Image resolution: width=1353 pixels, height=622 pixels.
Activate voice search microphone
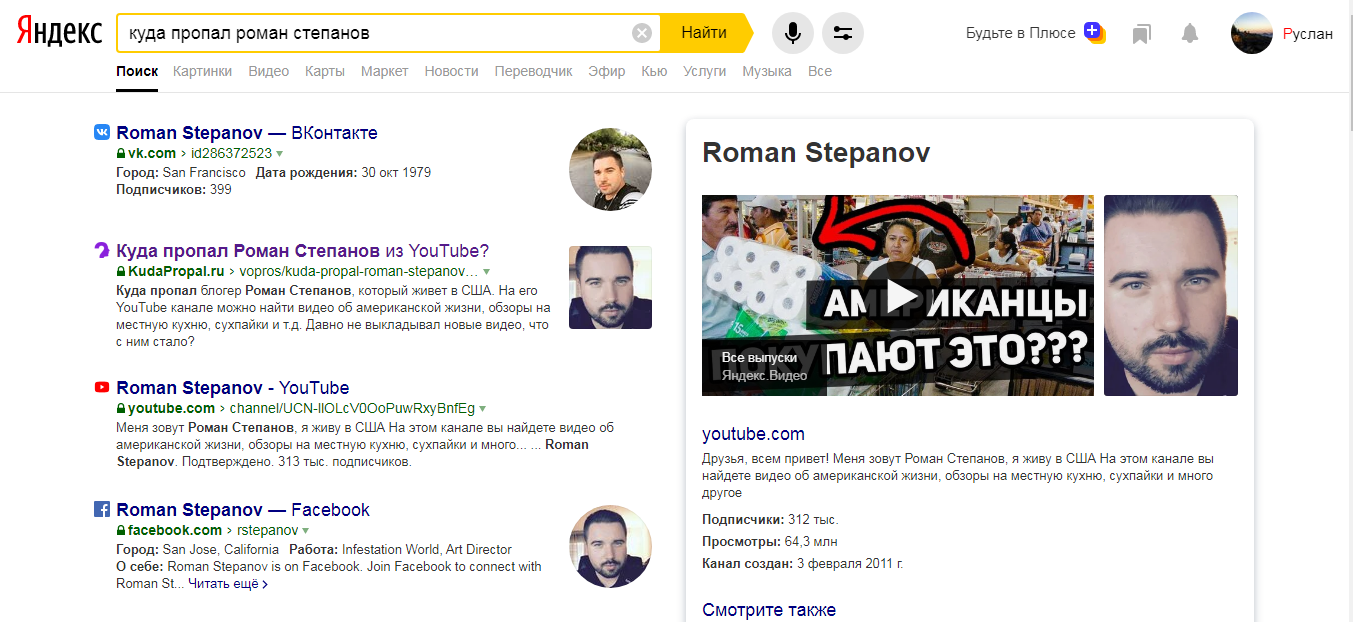pos(793,33)
